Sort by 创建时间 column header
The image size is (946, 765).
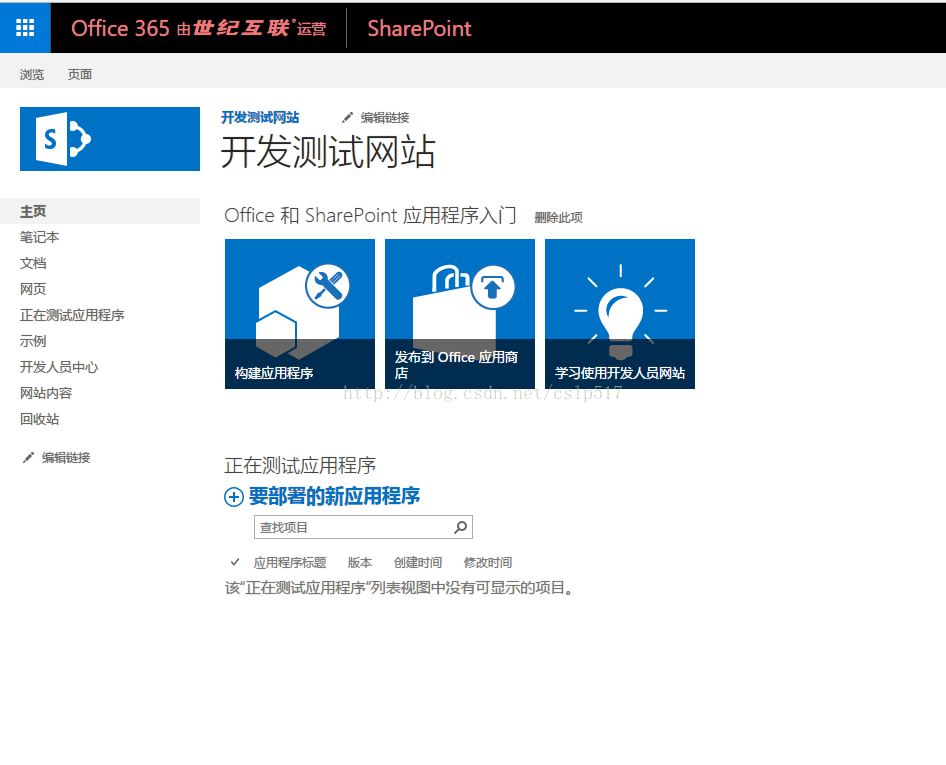tap(418, 563)
